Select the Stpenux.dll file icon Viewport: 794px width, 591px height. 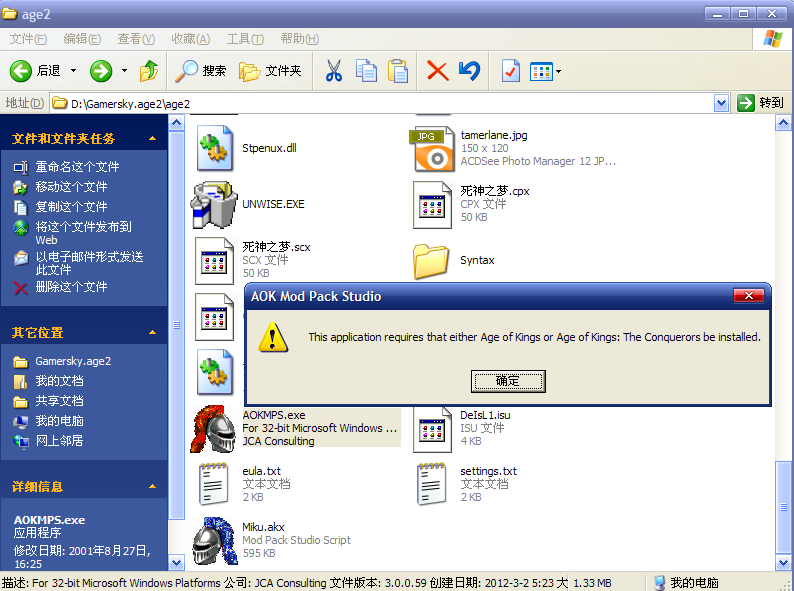point(214,148)
